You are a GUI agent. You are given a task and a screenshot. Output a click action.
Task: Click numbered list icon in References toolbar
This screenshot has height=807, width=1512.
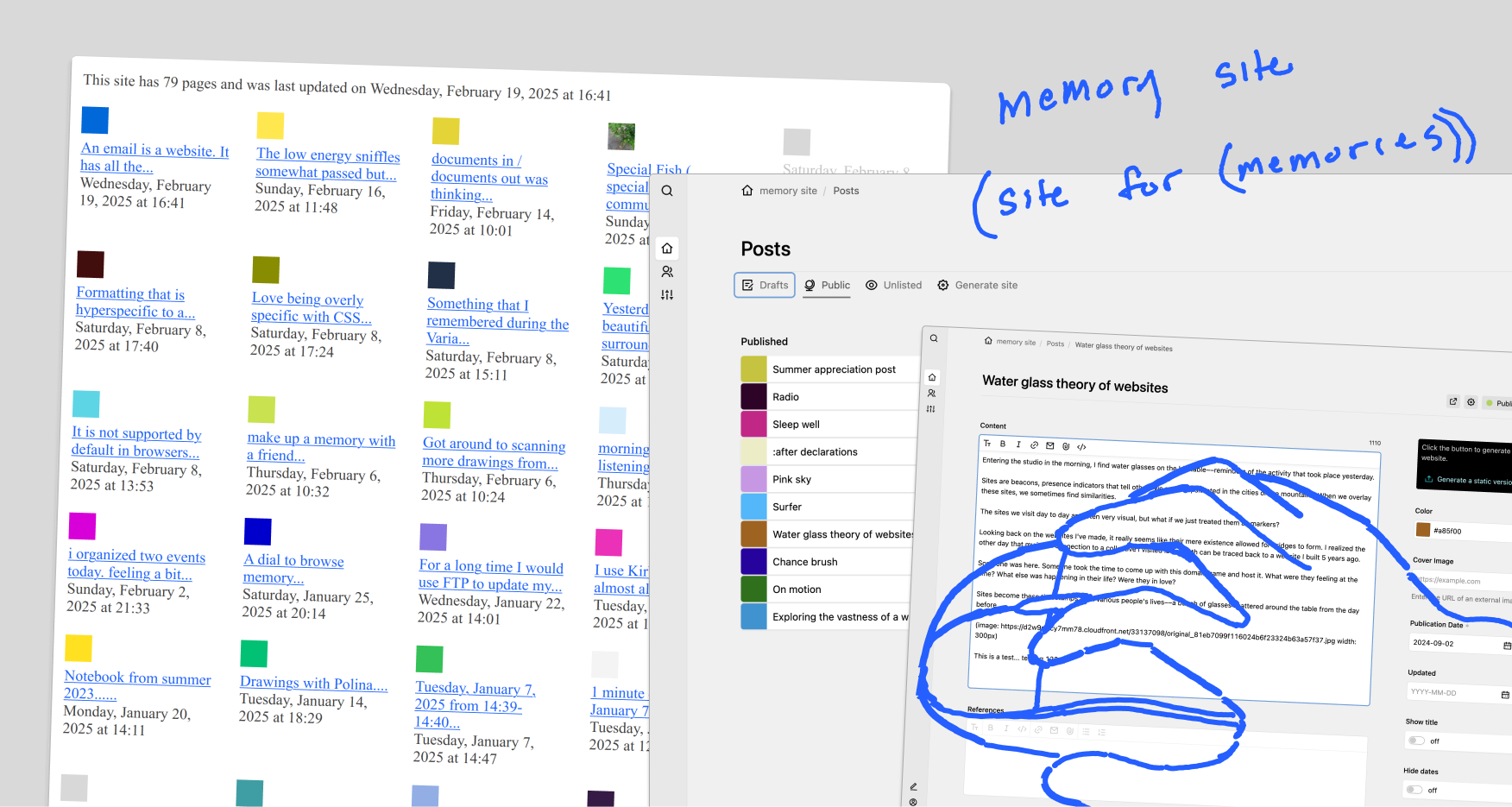(x=1102, y=732)
